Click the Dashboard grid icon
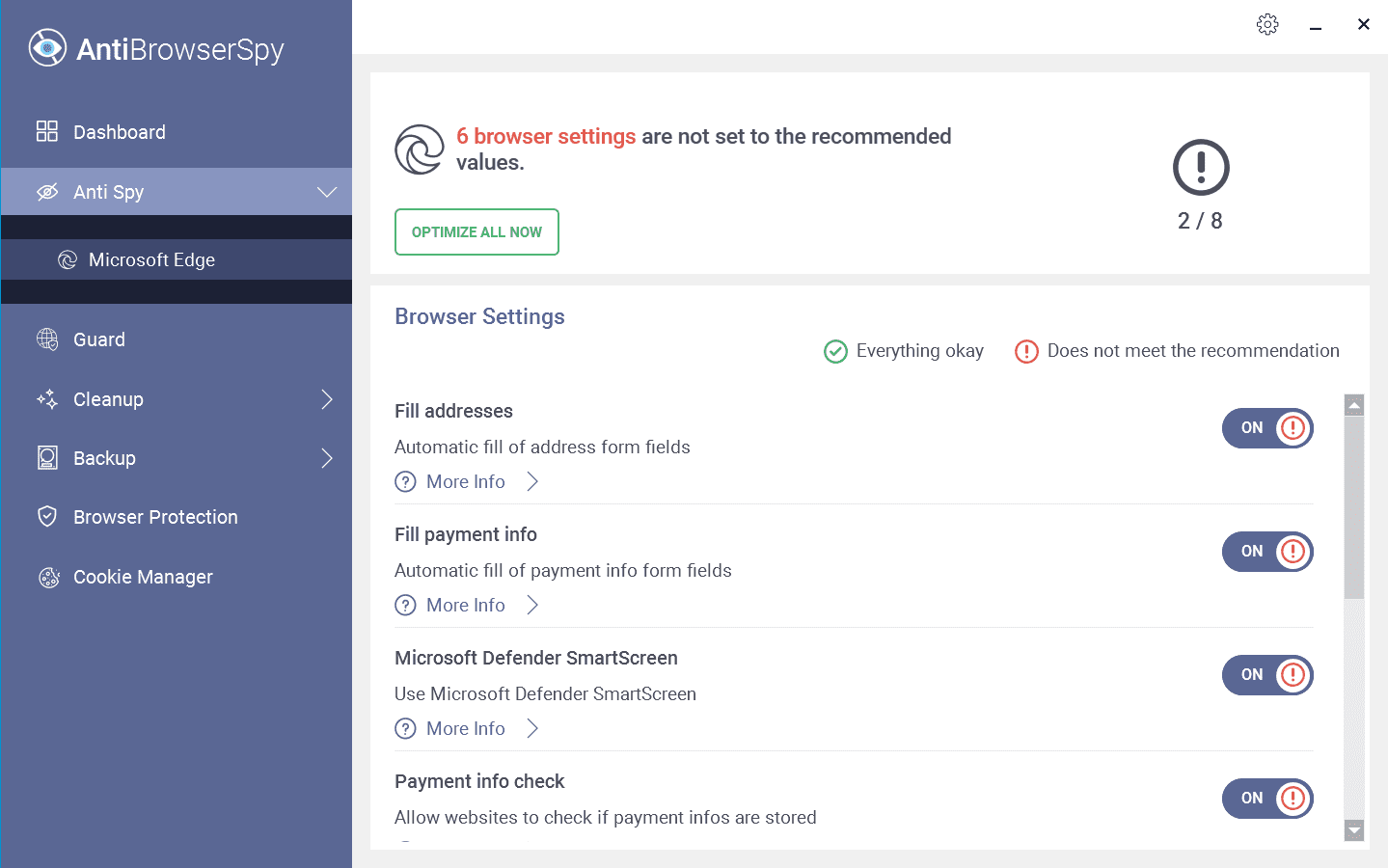 pos(47,131)
